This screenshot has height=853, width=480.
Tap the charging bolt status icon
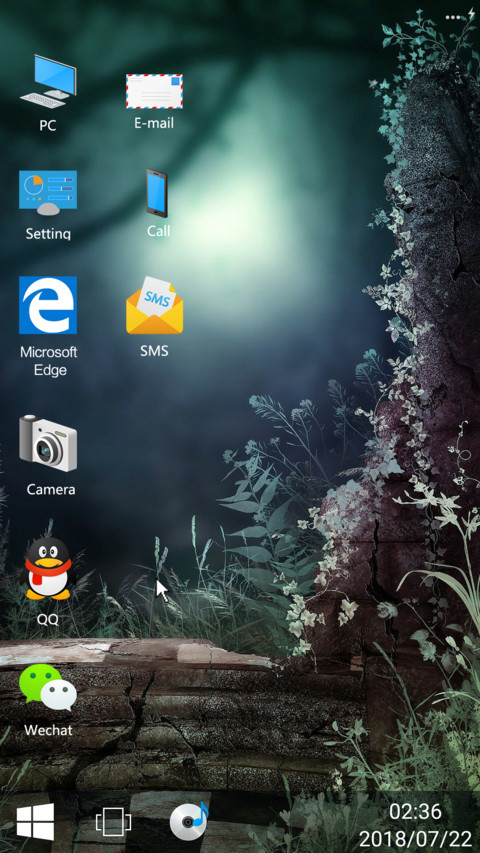click(x=471, y=15)
